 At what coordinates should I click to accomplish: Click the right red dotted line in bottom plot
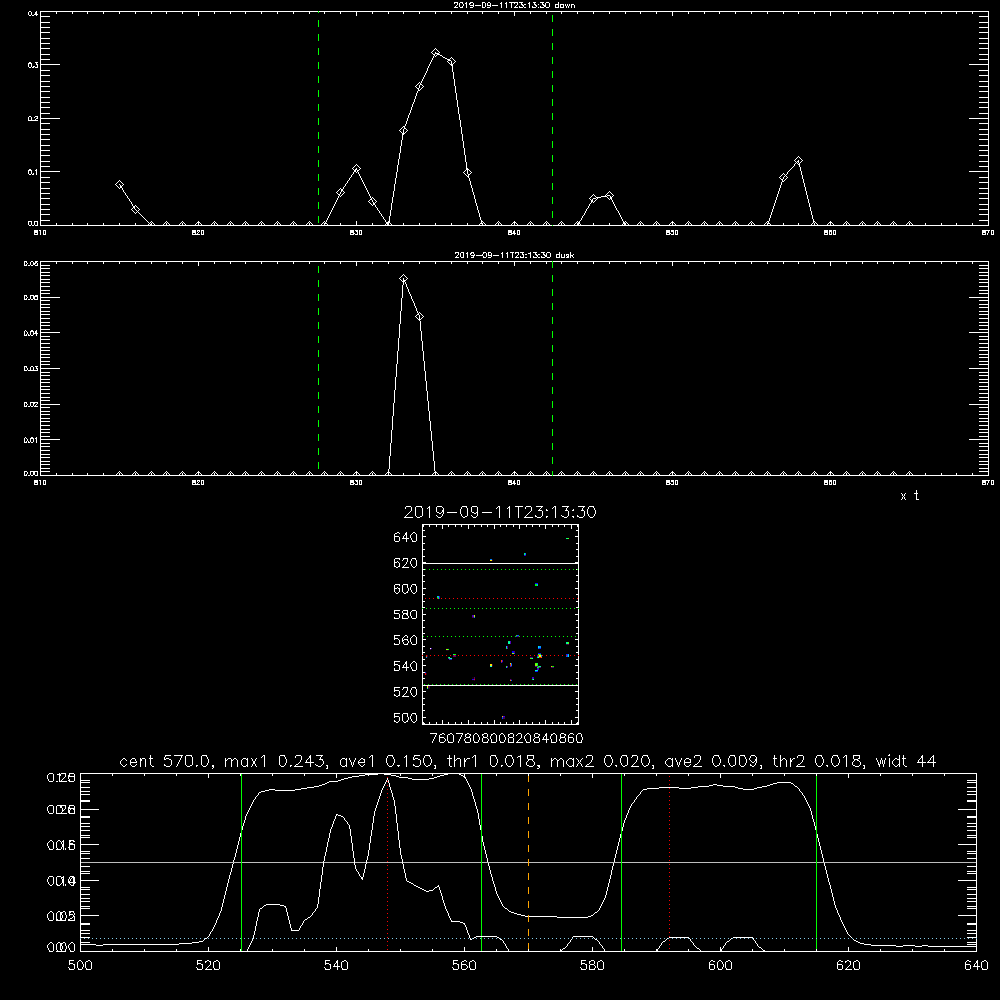click(670, 862)
